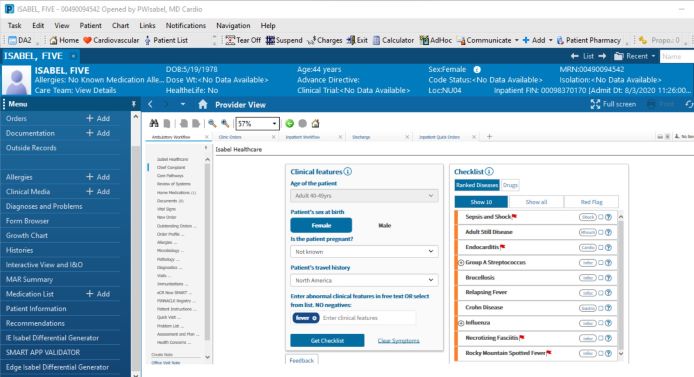
Task: Open the Checklist info icon
Action: [x=489, y=171]
